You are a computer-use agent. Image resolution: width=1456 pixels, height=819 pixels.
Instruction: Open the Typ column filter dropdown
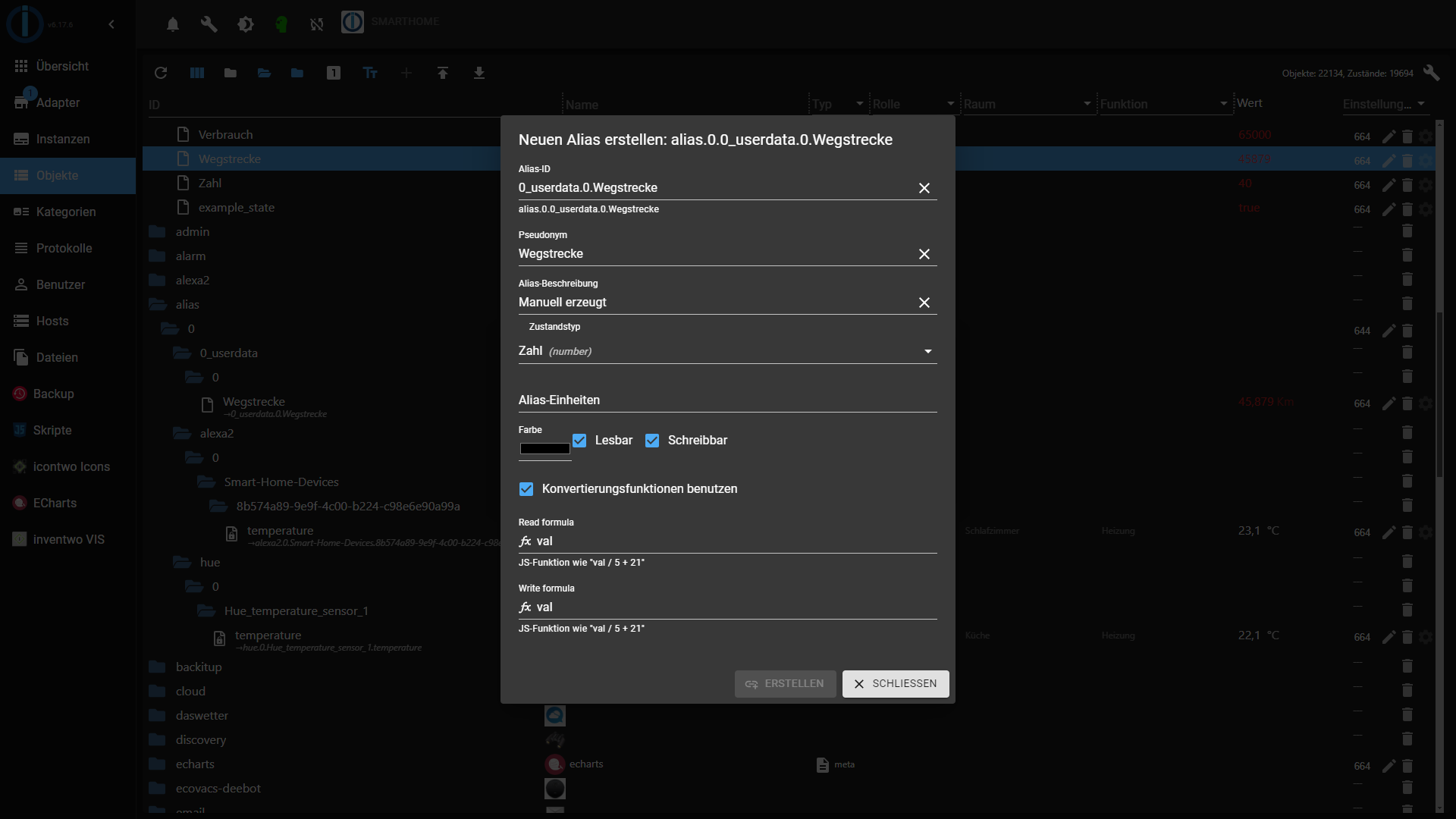pos(859,104)
